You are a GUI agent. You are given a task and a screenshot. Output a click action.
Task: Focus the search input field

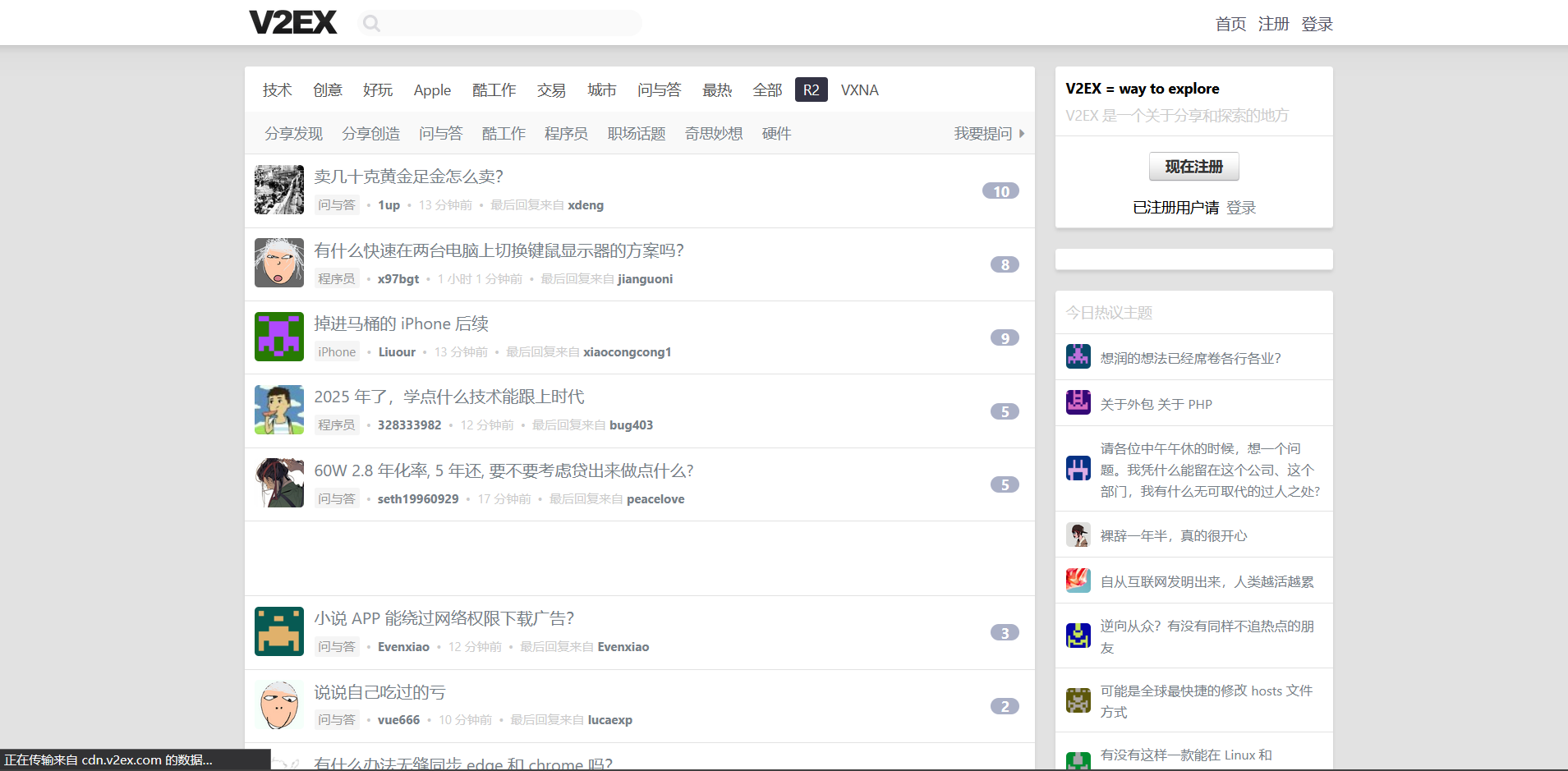[x=509, y=23]
